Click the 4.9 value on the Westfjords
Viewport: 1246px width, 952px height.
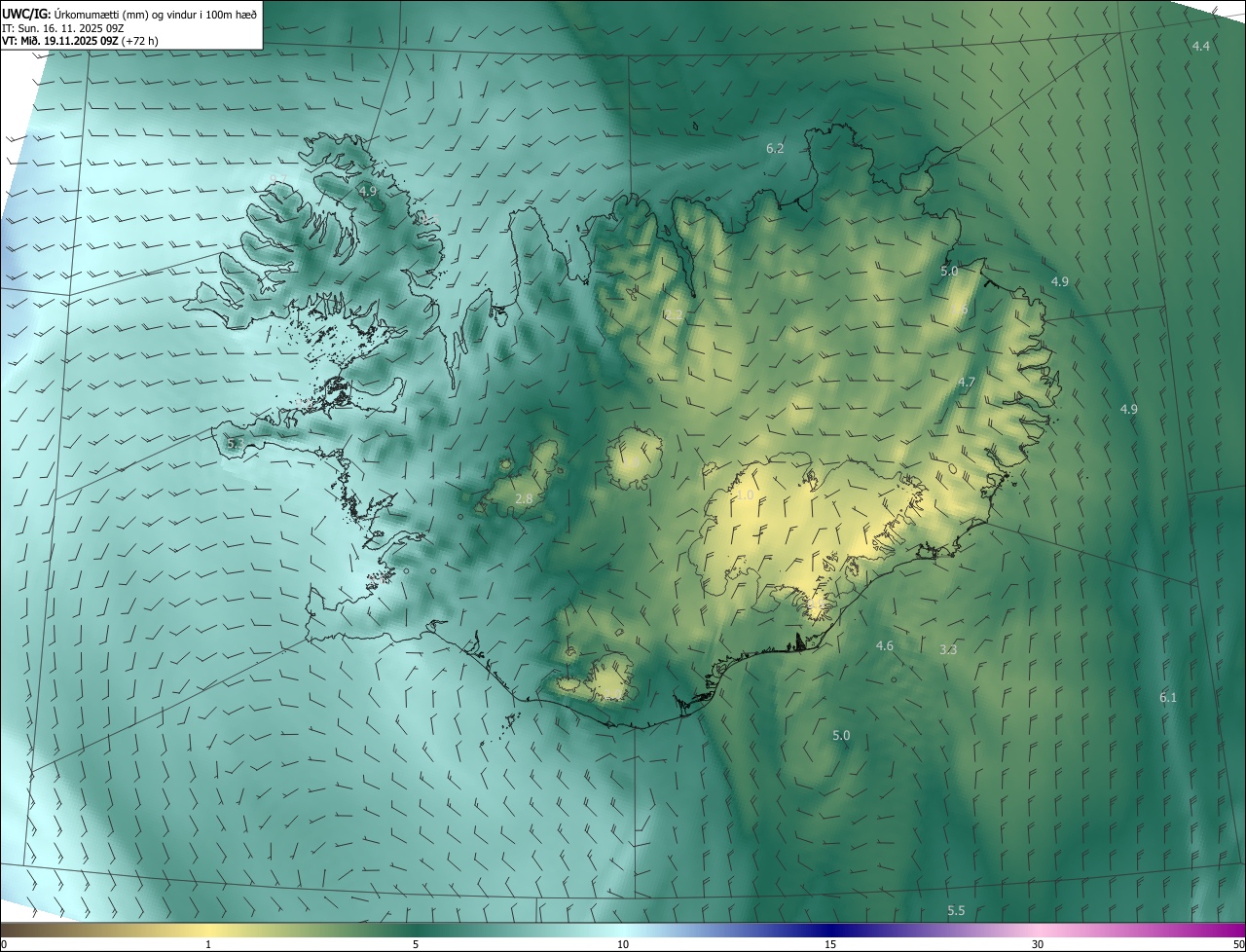[367, 192]
